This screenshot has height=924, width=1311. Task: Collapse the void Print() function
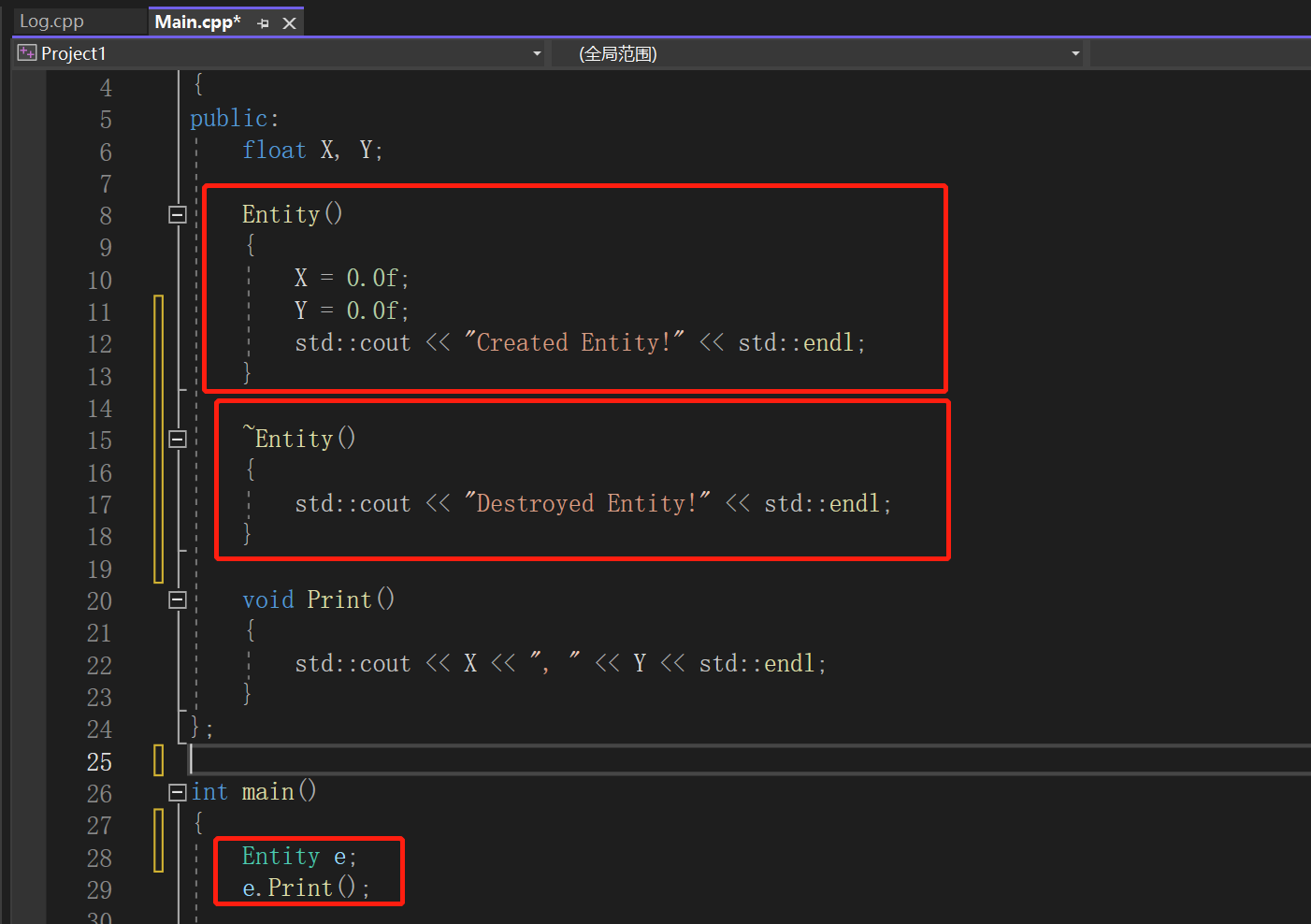[178, 600]
